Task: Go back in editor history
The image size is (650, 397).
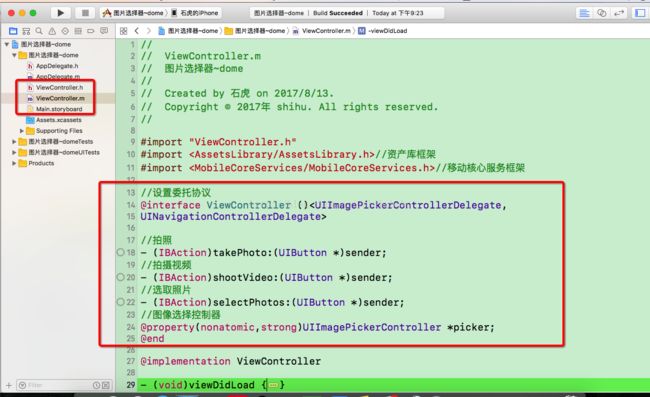Action: [x=136, y=31]
